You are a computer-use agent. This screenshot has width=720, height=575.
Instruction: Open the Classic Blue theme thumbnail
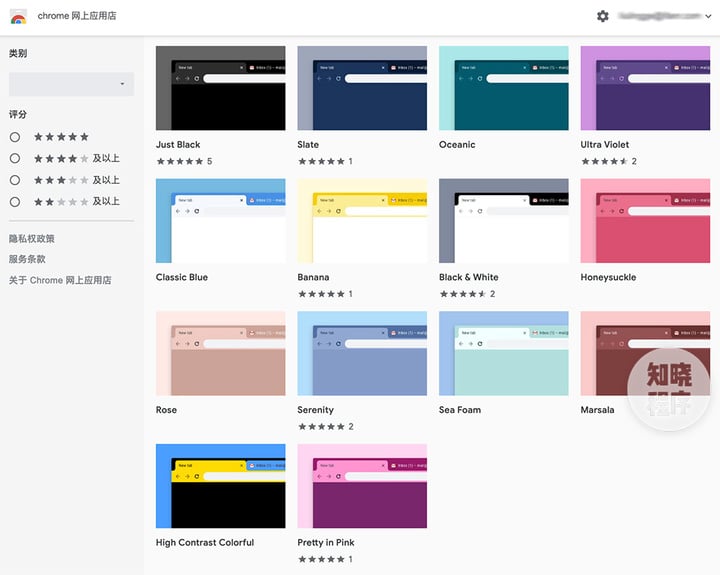tap(220, 220)
